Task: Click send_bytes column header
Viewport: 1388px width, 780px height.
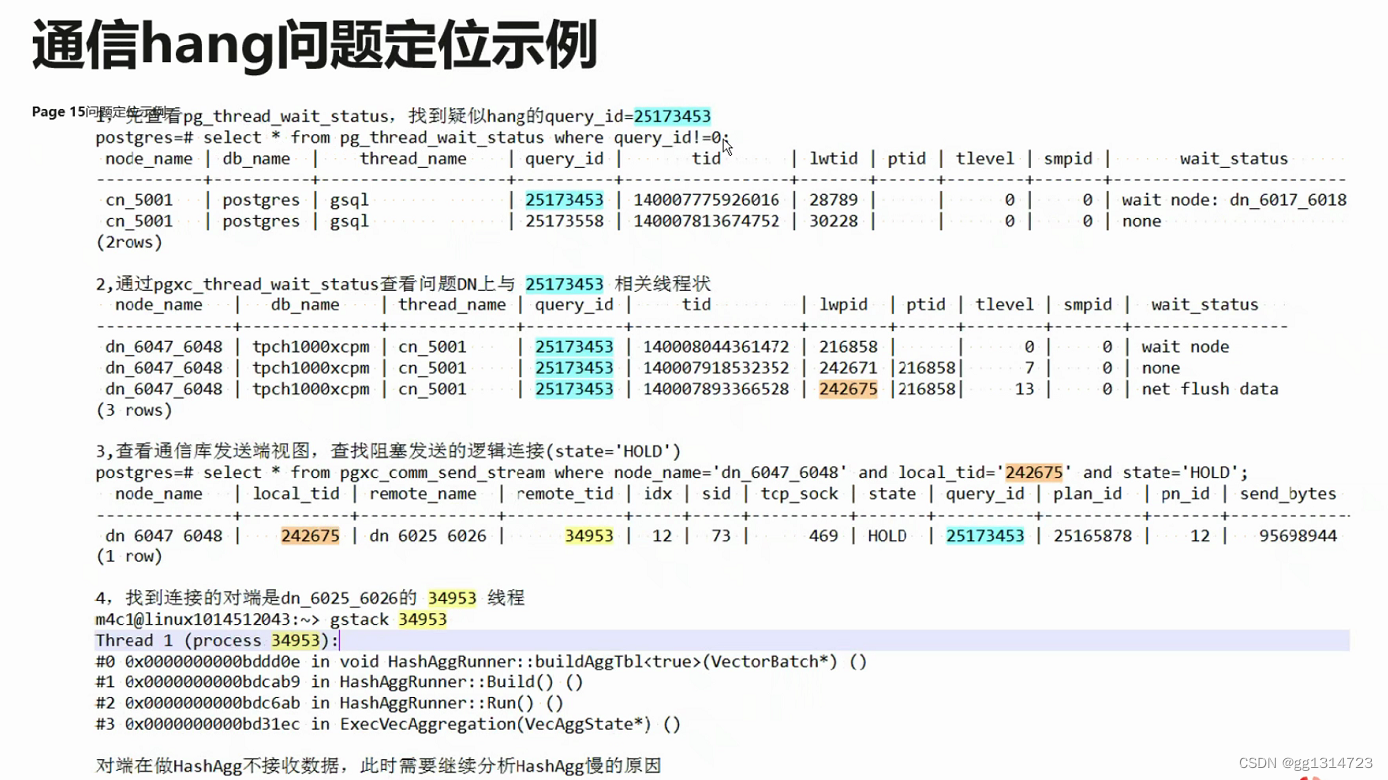Action: 1288,494
